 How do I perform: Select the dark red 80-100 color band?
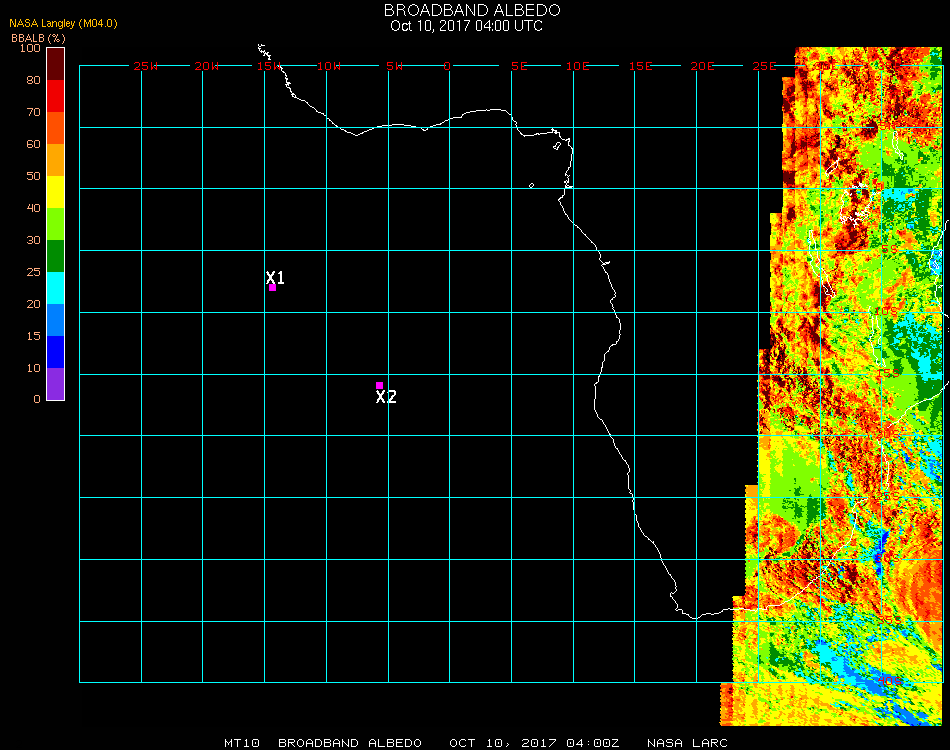point(56,64)
